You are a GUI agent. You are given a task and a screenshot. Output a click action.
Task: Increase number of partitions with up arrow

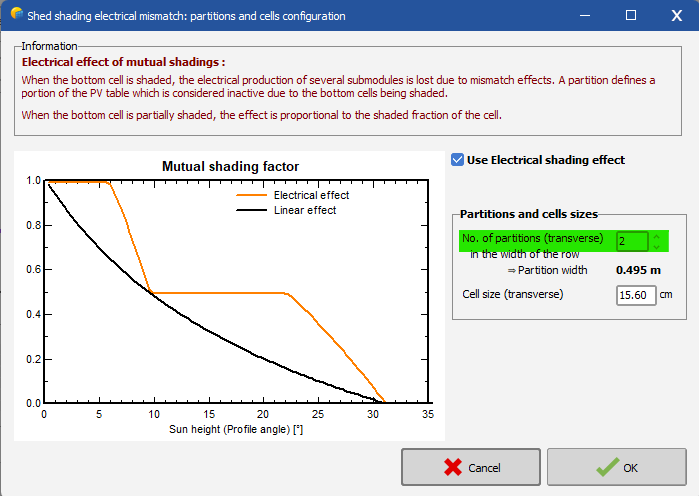(x=657, y=237)
